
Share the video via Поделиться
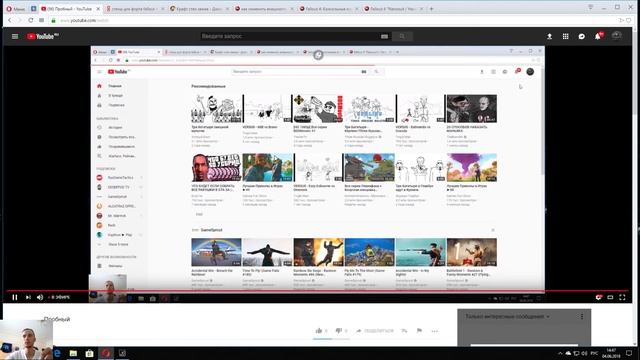[x=374, y=331]
